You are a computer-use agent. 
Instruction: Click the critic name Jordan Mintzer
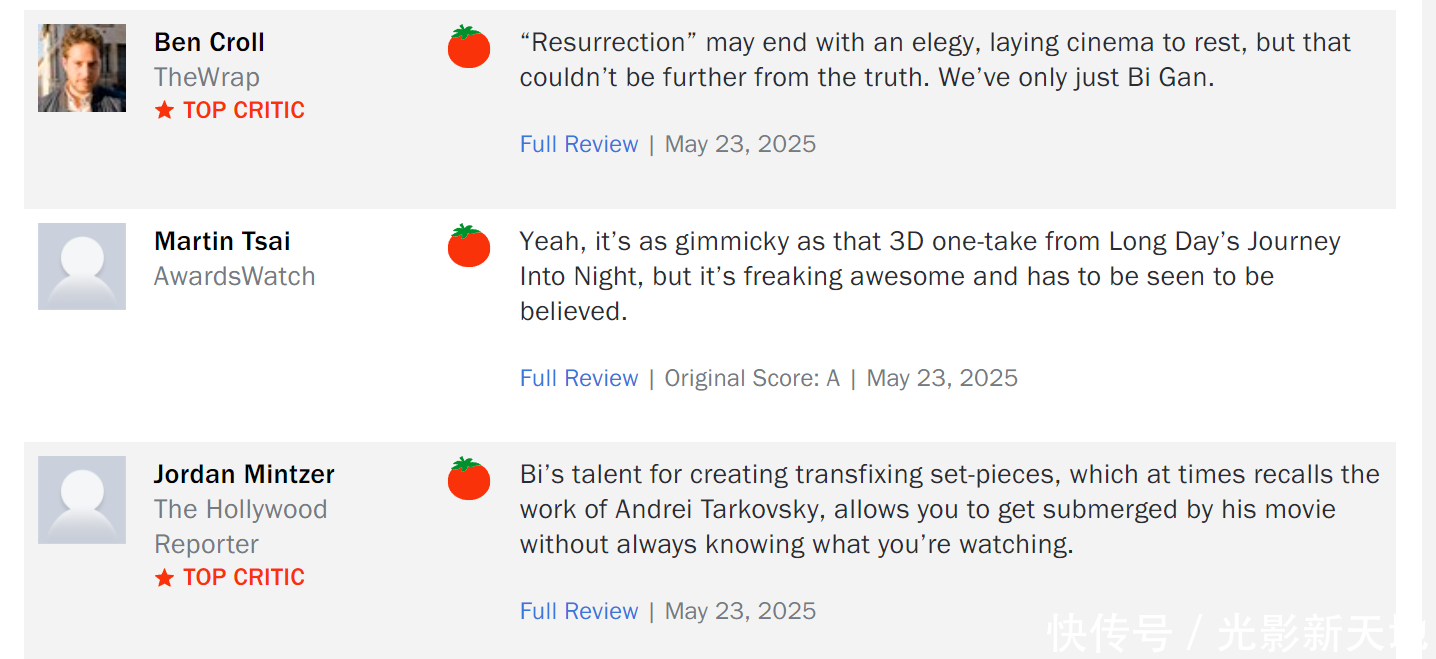[x=244, y=474]
